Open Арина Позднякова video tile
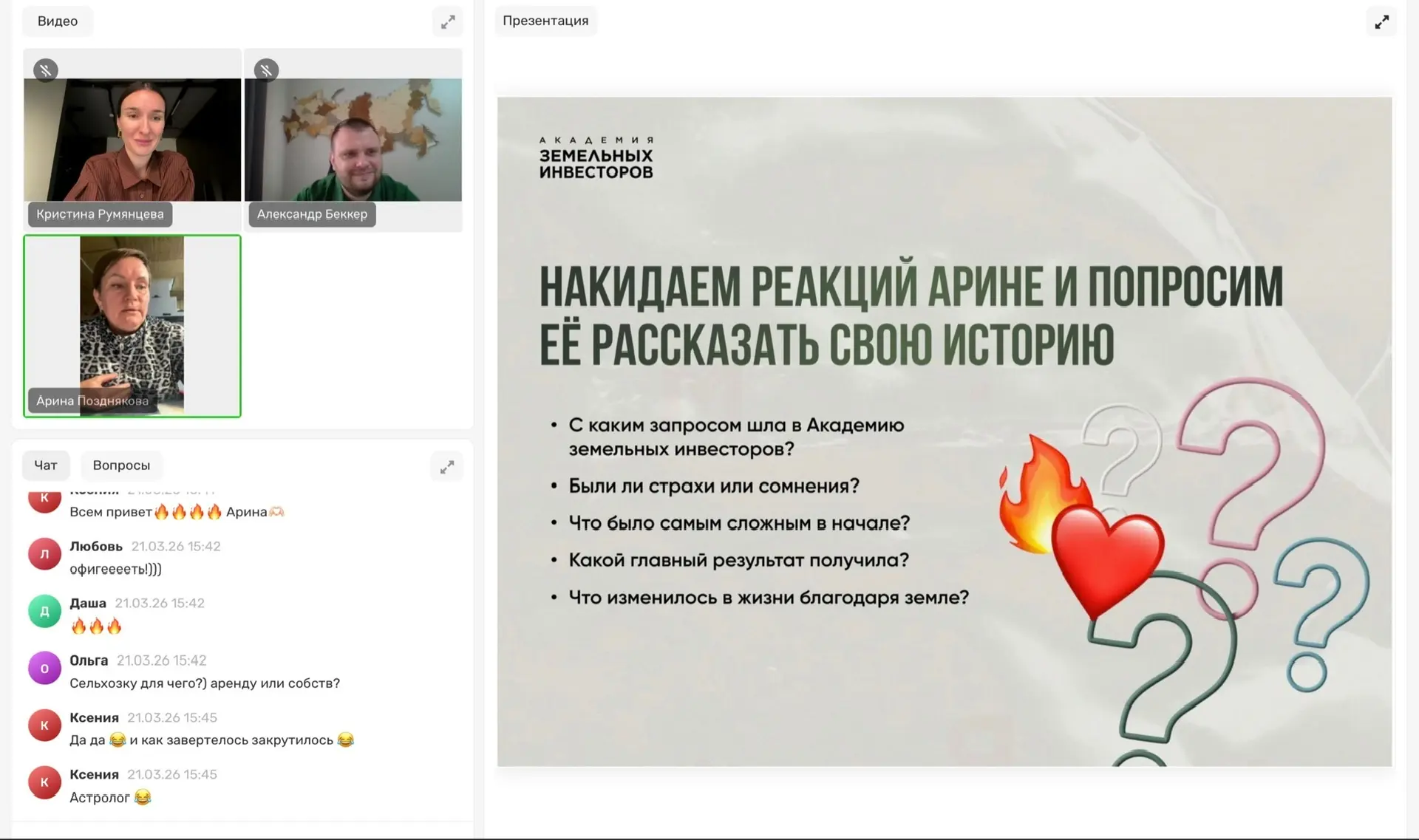Screen dimensions: 1419x840 (x=132, y=326)
